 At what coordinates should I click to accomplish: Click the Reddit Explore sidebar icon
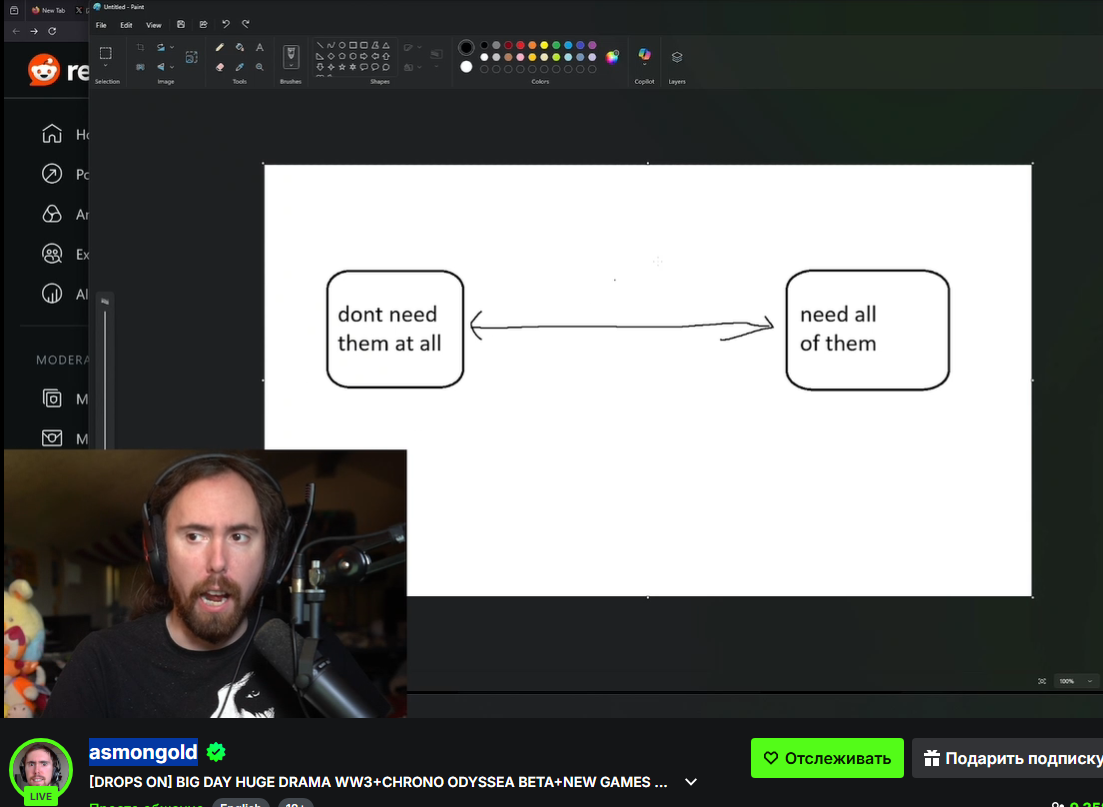click(51, 253)
